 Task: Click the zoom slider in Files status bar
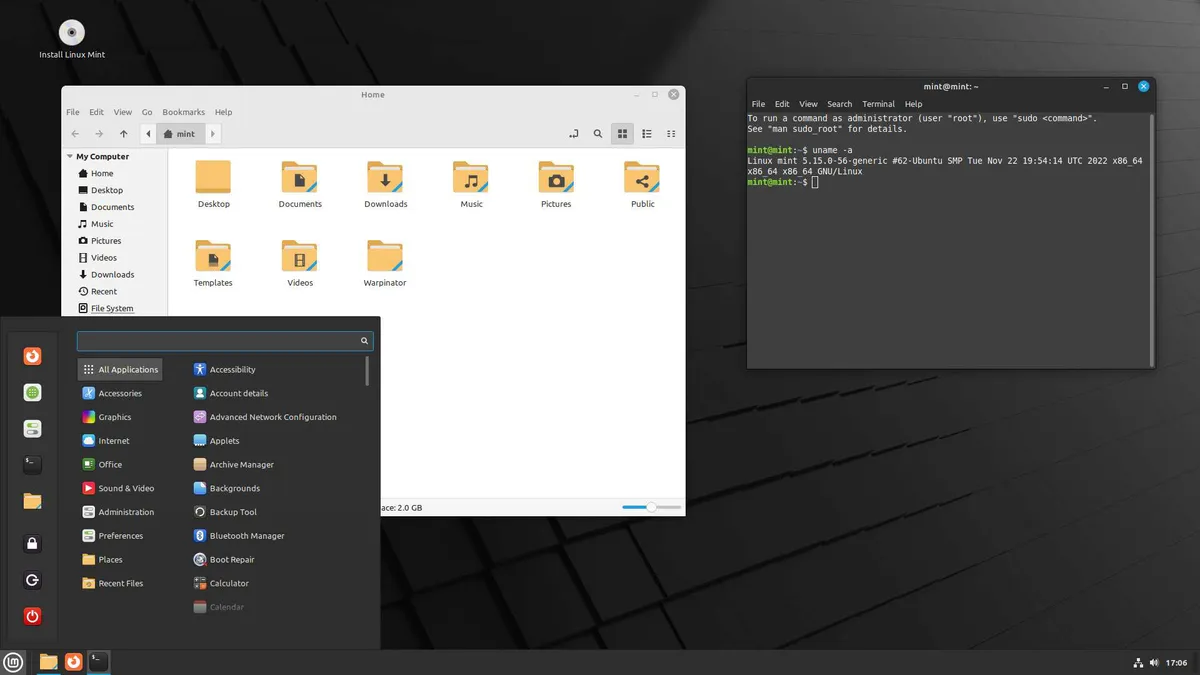[x=651, y=507]
